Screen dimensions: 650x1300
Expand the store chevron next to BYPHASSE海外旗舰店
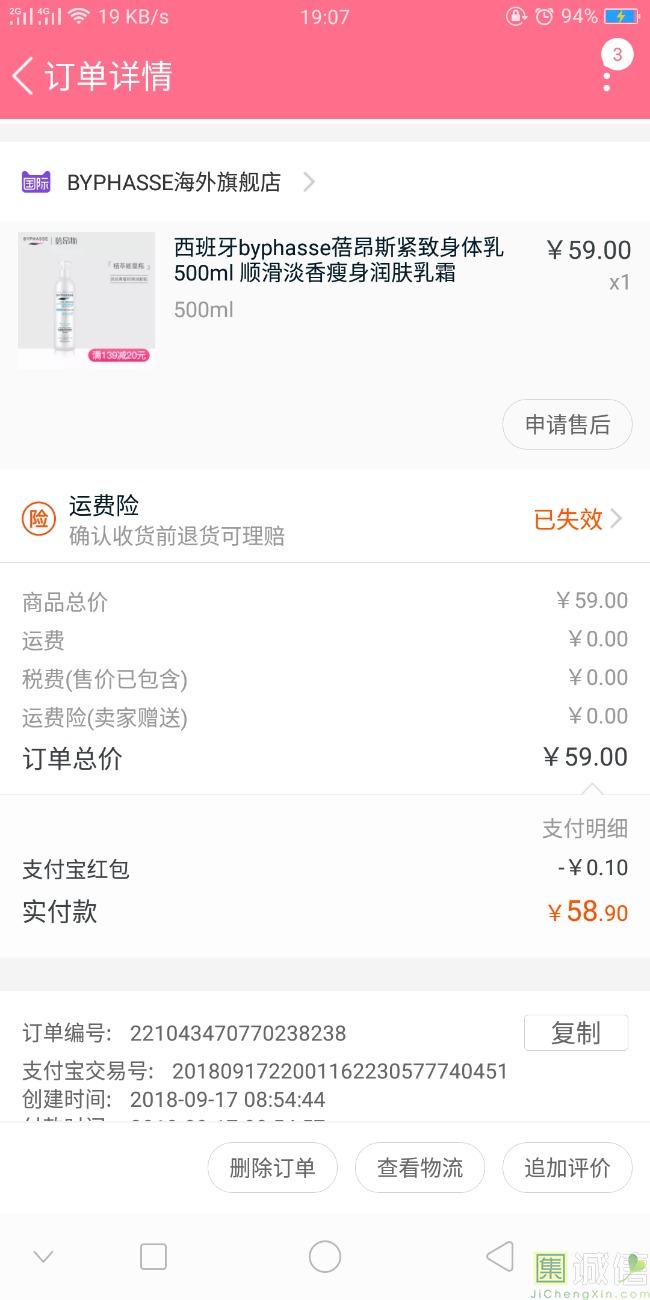309,182
